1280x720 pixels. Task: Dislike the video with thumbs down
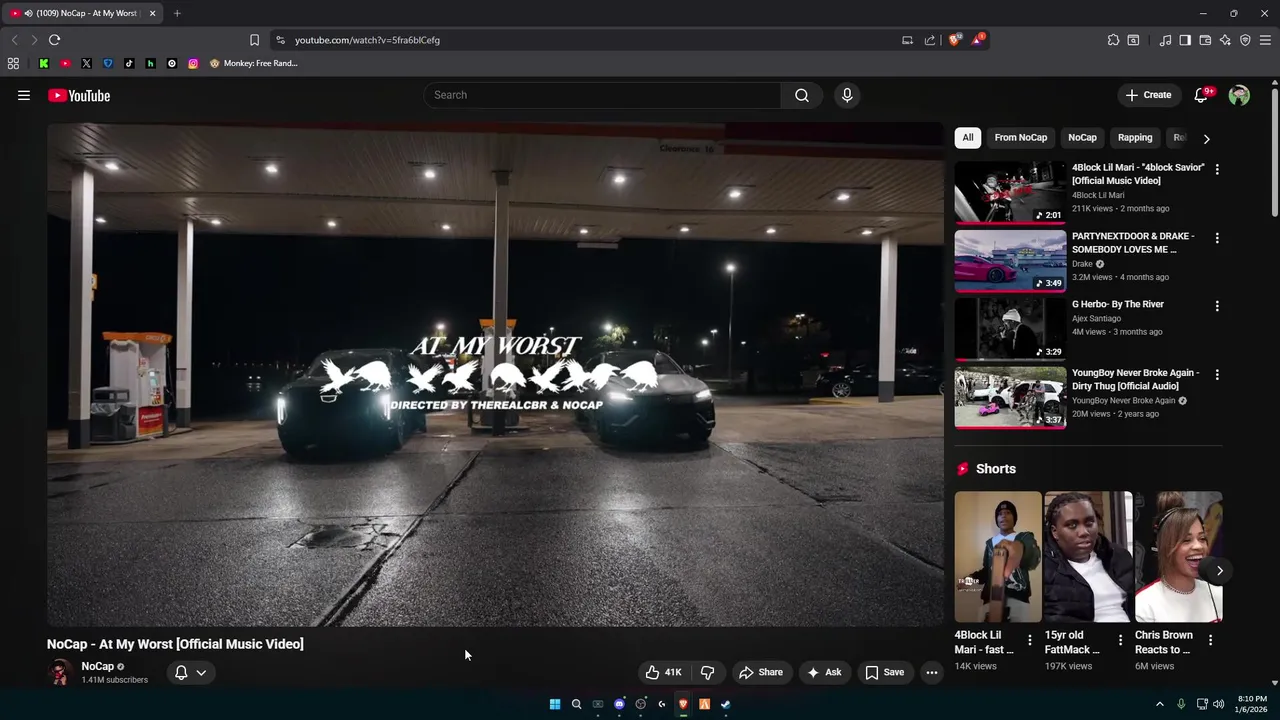tap(707, 672)
